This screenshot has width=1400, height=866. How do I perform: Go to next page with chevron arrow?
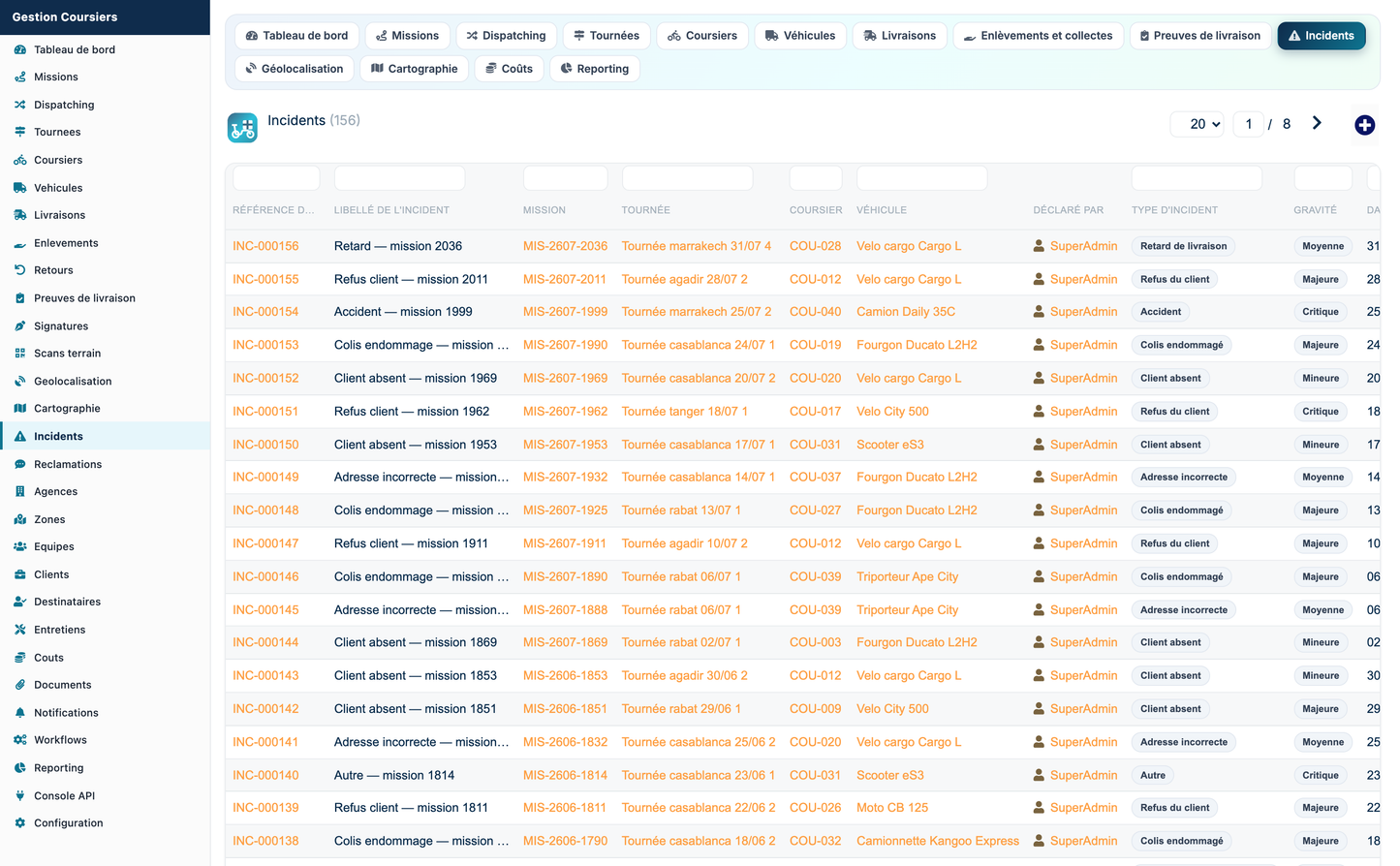(x=1317, y=123)
